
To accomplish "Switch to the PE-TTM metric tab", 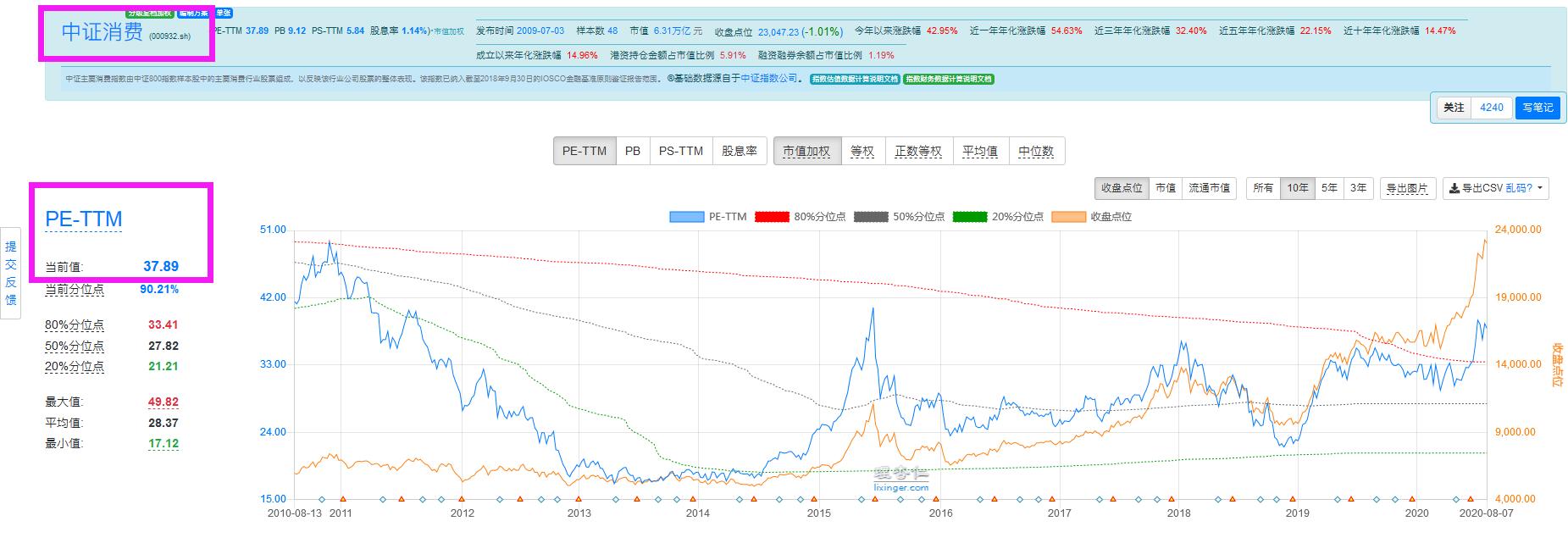I will (x=585, y=151).
